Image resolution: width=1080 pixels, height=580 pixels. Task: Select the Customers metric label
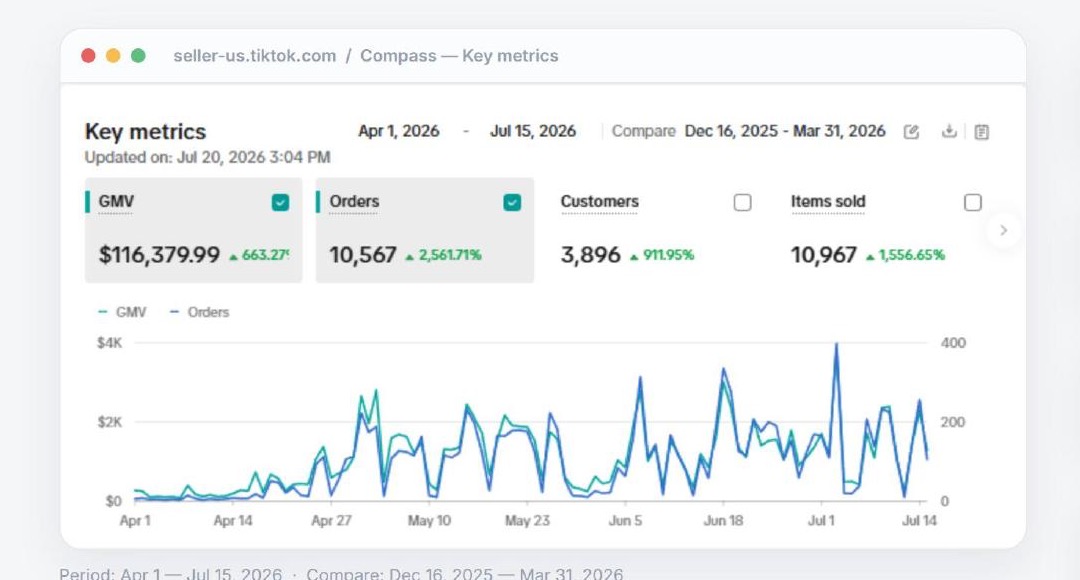pyautogui.click(x=599, y=202)
